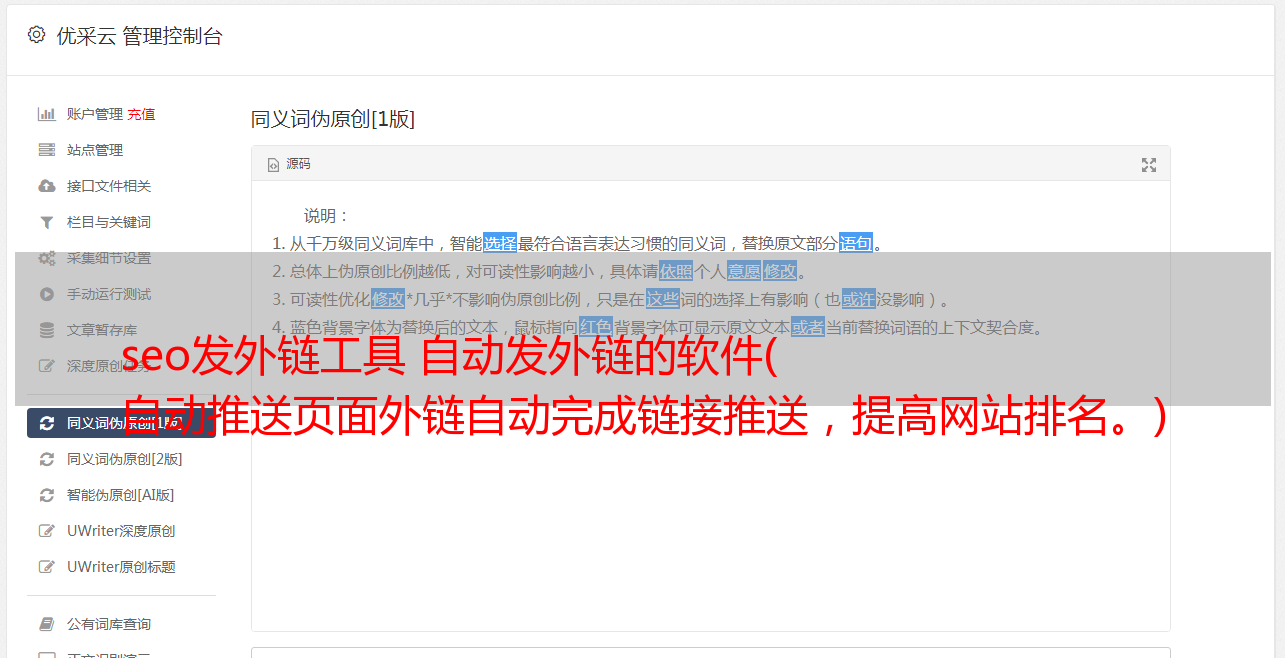This screenshot has height=658, width=1285.
Task: Click the highlighted word 选择 in the editor
Action: coord(500,243)
